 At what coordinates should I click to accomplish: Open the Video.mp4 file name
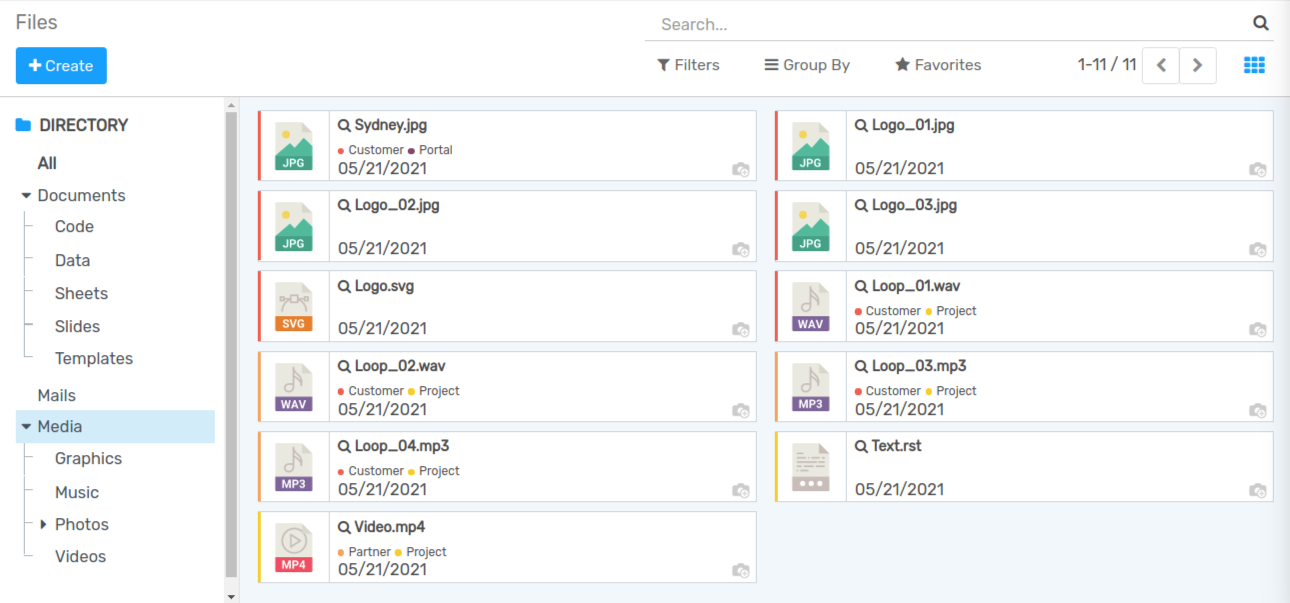(390, 527)
